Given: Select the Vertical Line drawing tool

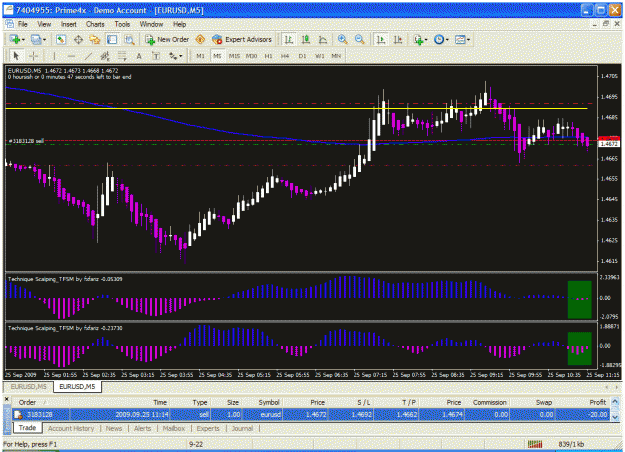Looking at the screenshot, I should click(x=54, y=56).
